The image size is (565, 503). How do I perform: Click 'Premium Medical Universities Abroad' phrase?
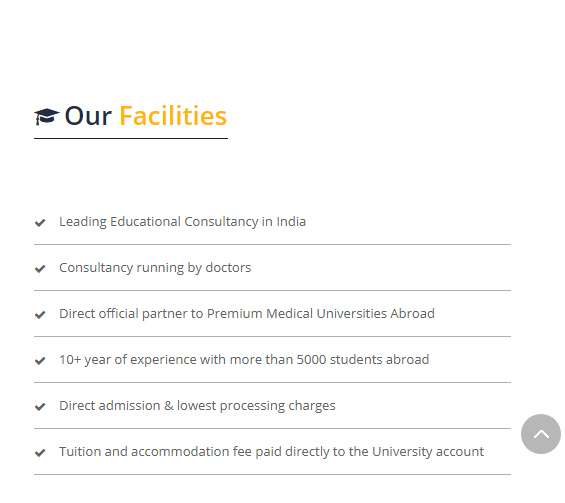pos(321,314)
